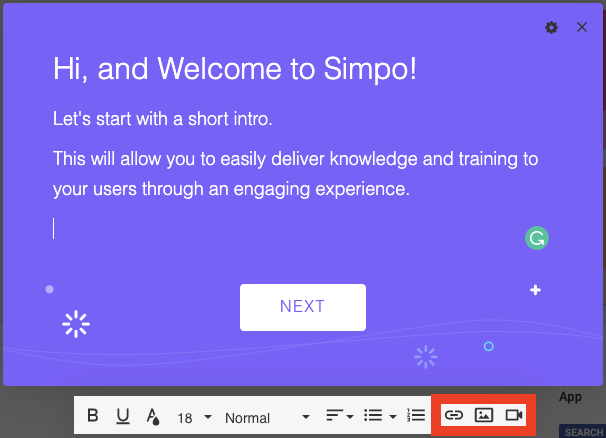Viewport: 606px width, 438px height.
Task: Close the Simpo welcome card
Action: click(582, 27)
